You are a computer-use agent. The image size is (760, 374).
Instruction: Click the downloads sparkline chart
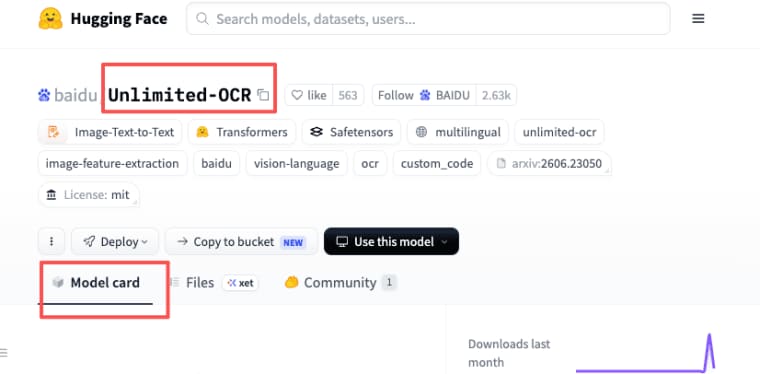(x=645, y=352)
